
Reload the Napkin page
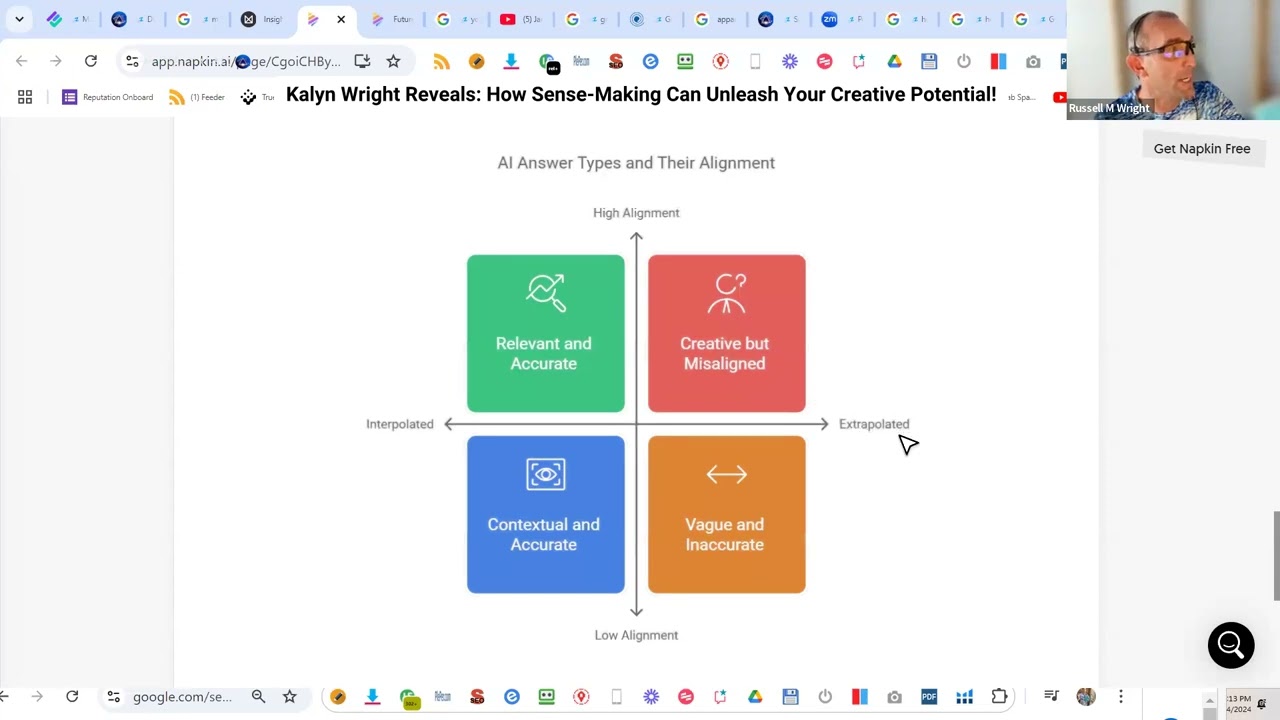91,62
